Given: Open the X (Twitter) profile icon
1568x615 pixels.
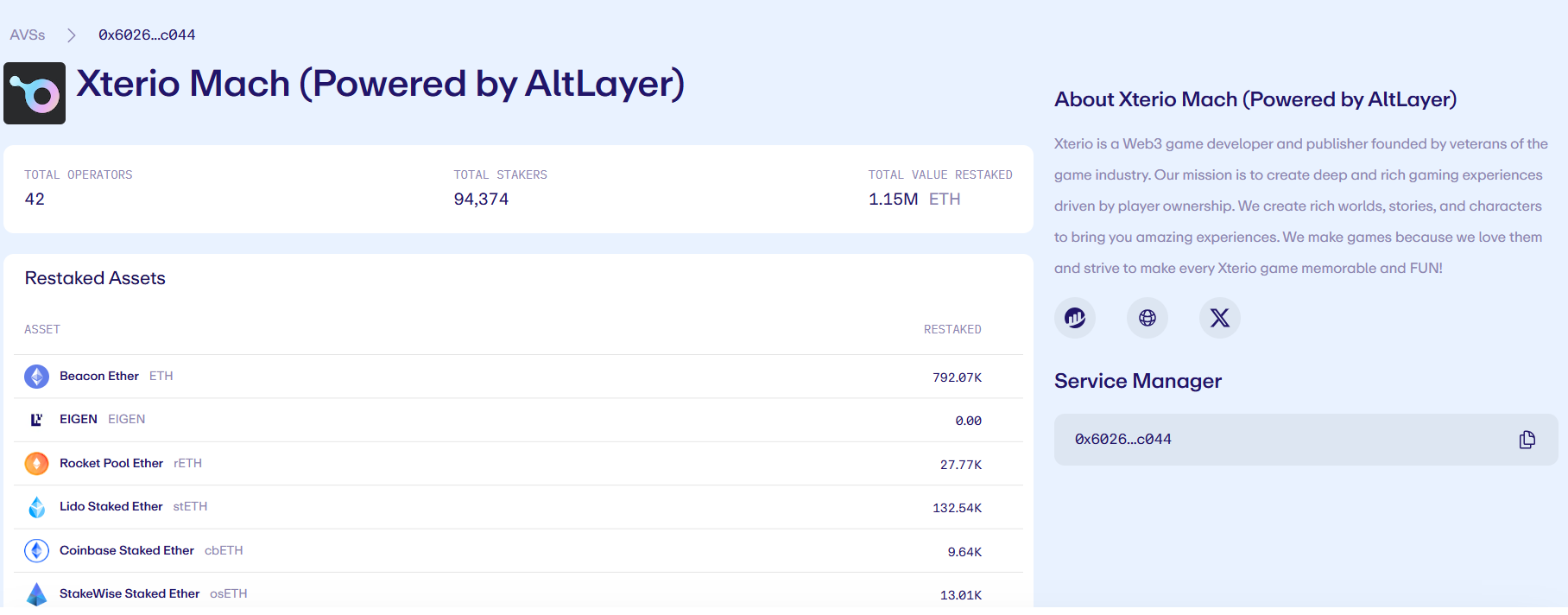Looking at the screenshot, I should [1220, 318].
